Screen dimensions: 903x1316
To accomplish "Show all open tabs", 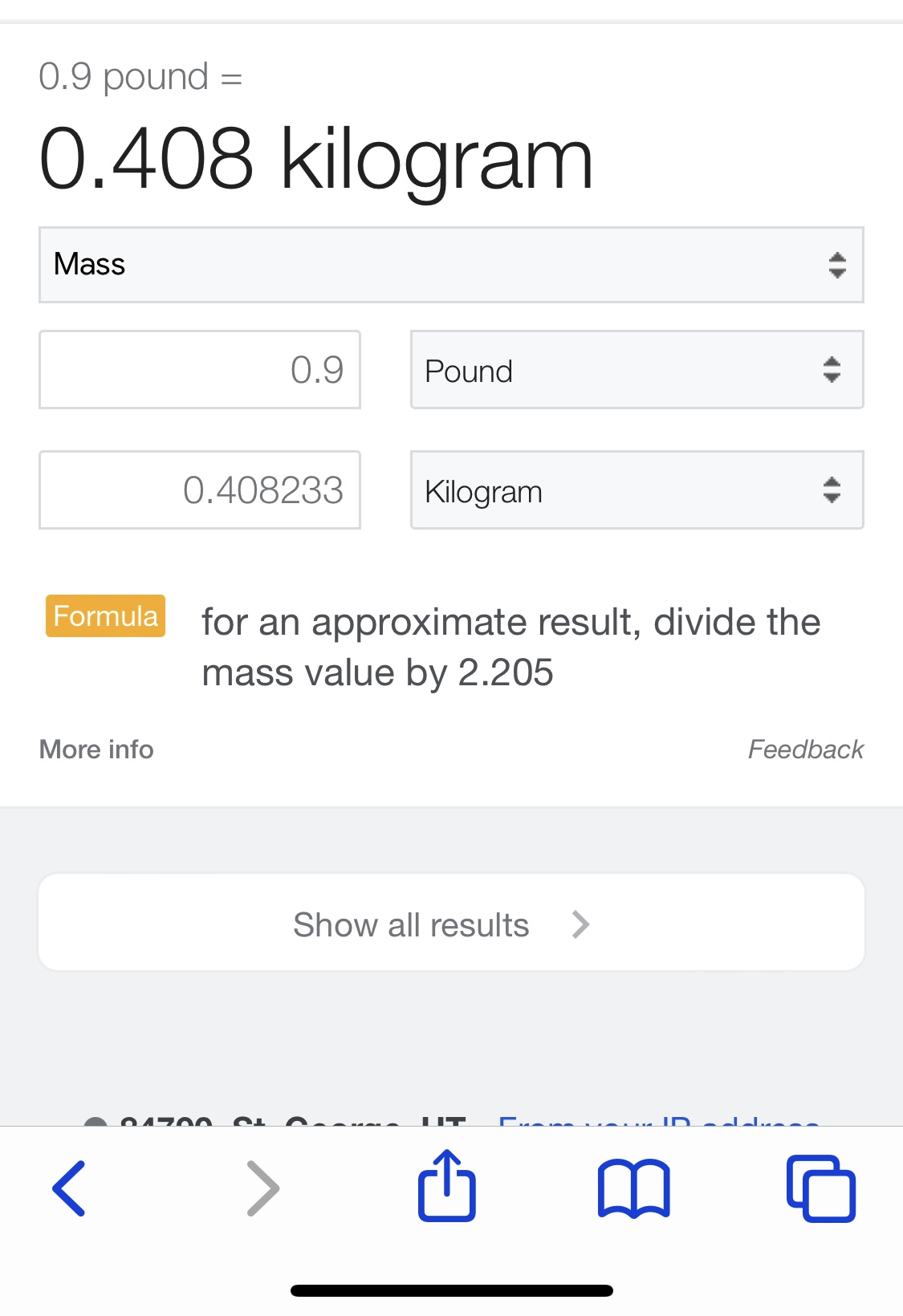I will pyautogui.click(x=821, y=1188).
